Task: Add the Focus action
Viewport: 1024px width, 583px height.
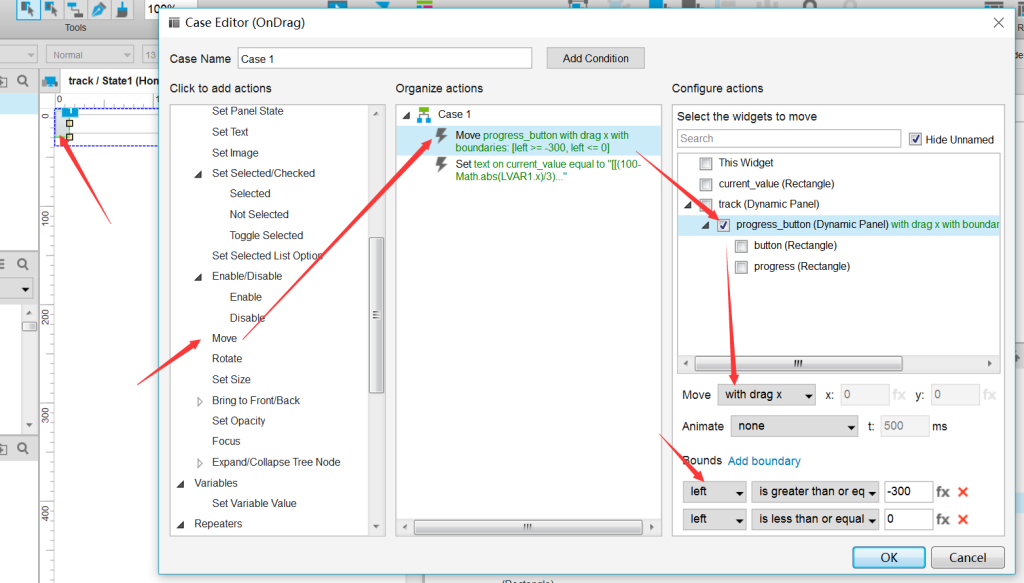Action: pyautogui.click(x=226, y=441)
